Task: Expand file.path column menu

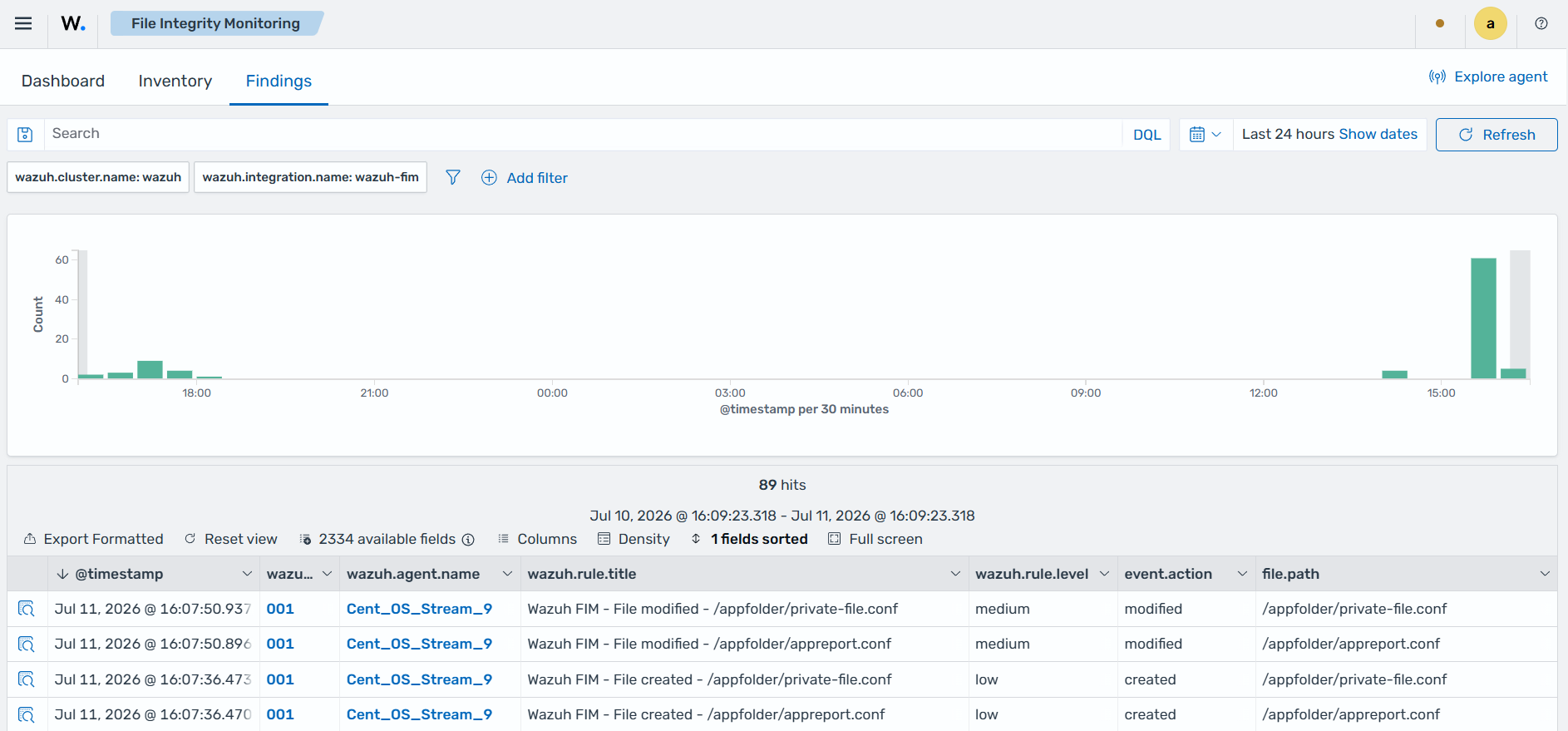Action: [x=1545, y=574]
